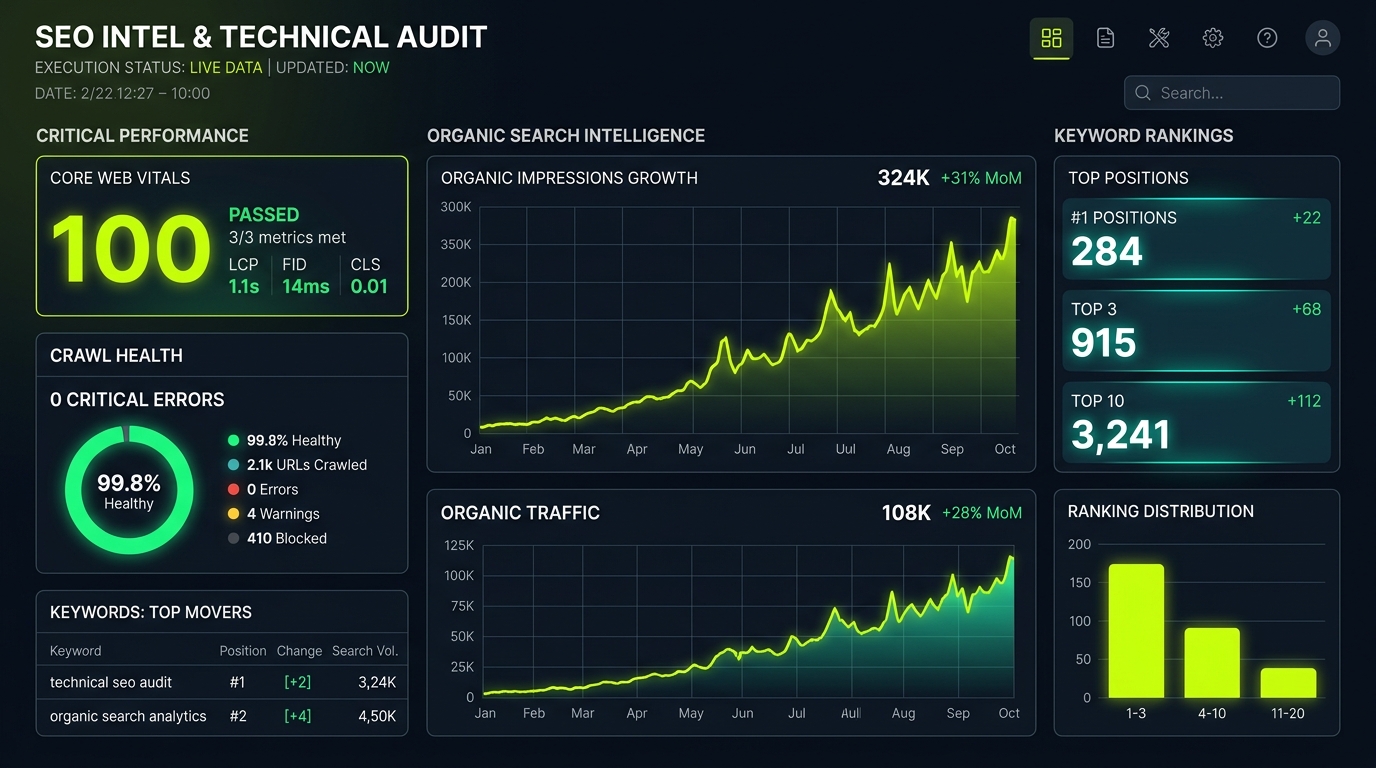Click the FID value "14ms"

306,286
